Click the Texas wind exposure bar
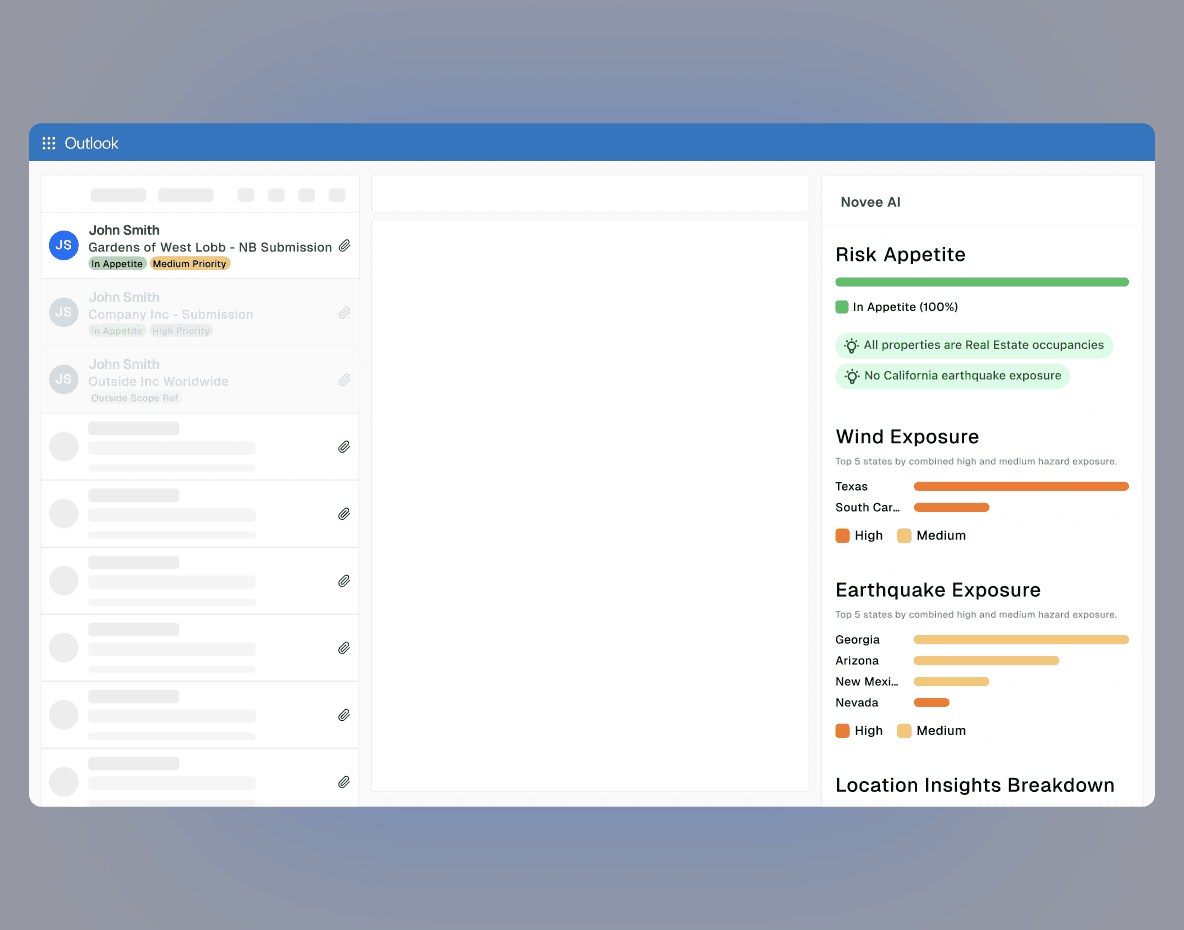 pyautogui.click(x=1021, y=487)
